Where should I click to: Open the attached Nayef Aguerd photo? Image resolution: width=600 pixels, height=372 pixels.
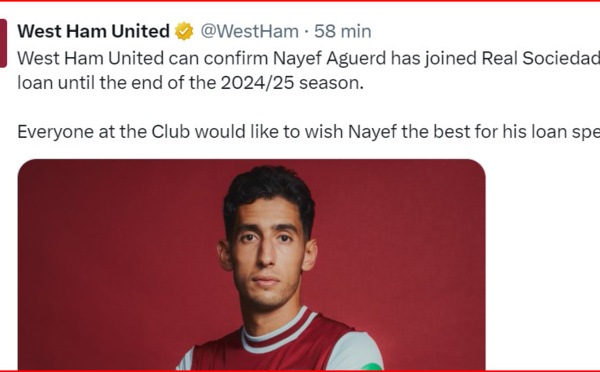[x=251, y=264]
